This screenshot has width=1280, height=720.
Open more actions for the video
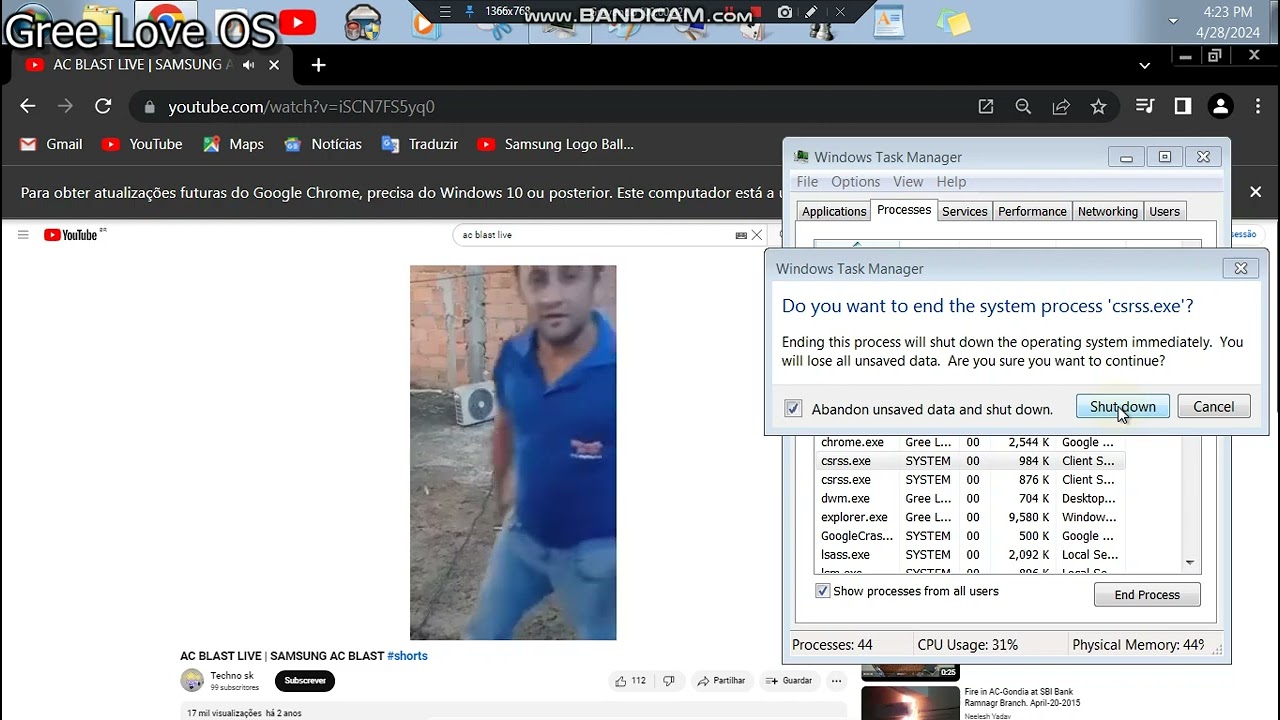(x=837, y=681)
